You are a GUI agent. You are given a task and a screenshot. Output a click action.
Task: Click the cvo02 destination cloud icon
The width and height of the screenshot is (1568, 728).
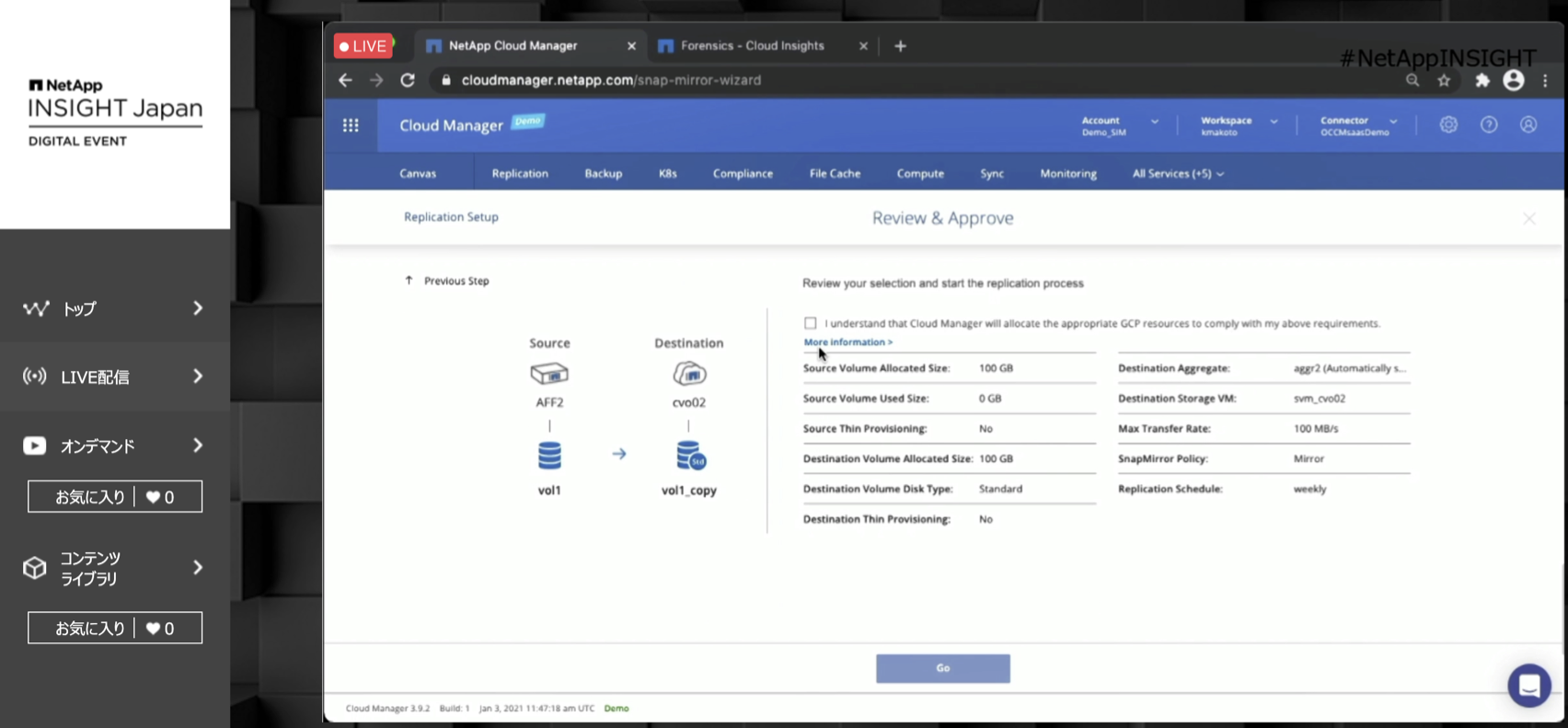click(689, 374)
